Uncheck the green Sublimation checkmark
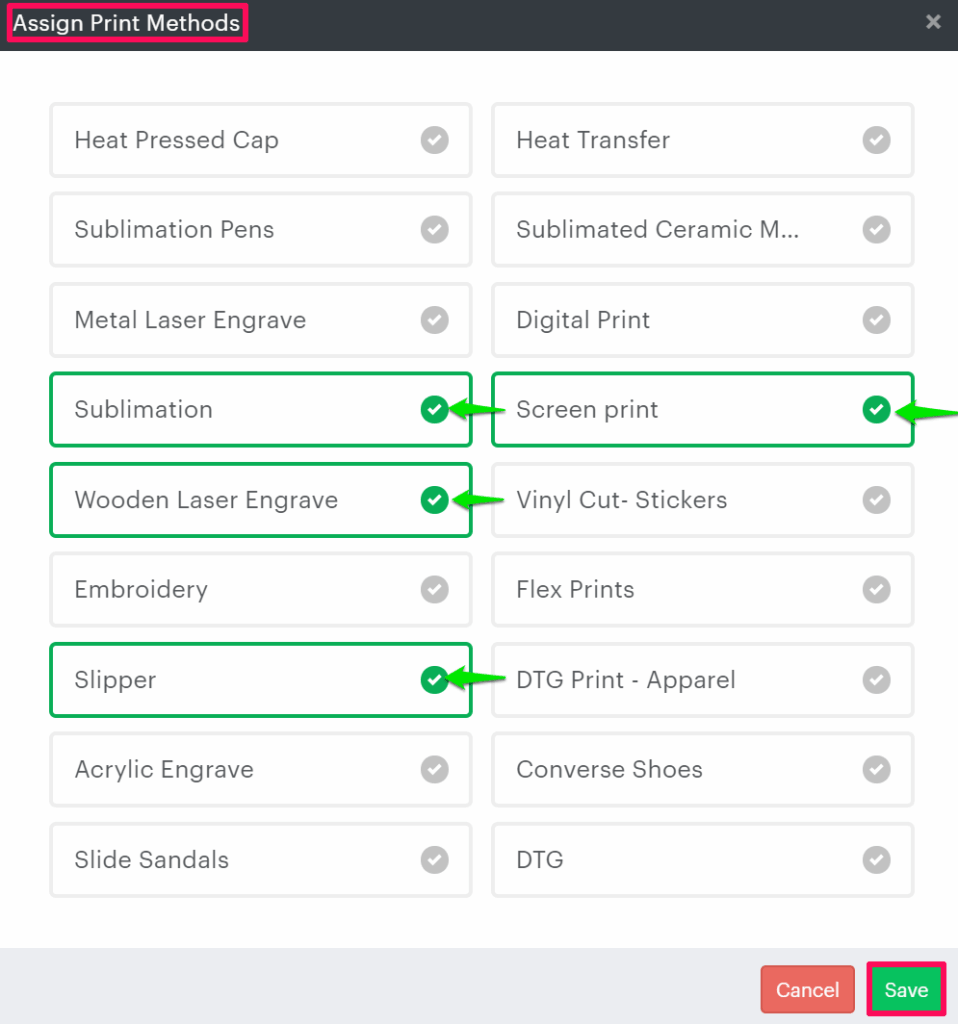The image size is (958, 1024). pyautogui.click(x=434, y=410)
